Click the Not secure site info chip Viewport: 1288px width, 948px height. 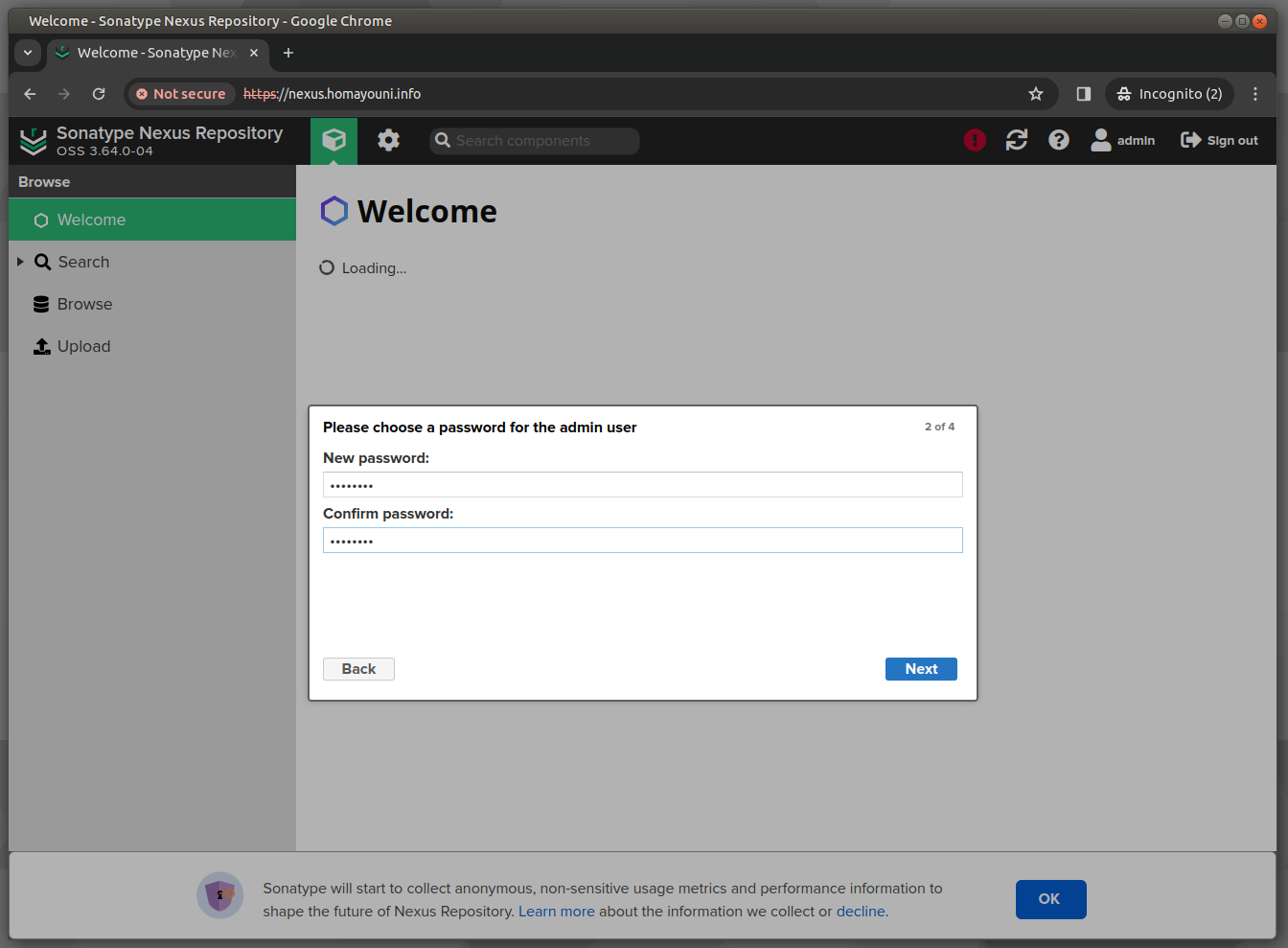click(x=181, y=94)
